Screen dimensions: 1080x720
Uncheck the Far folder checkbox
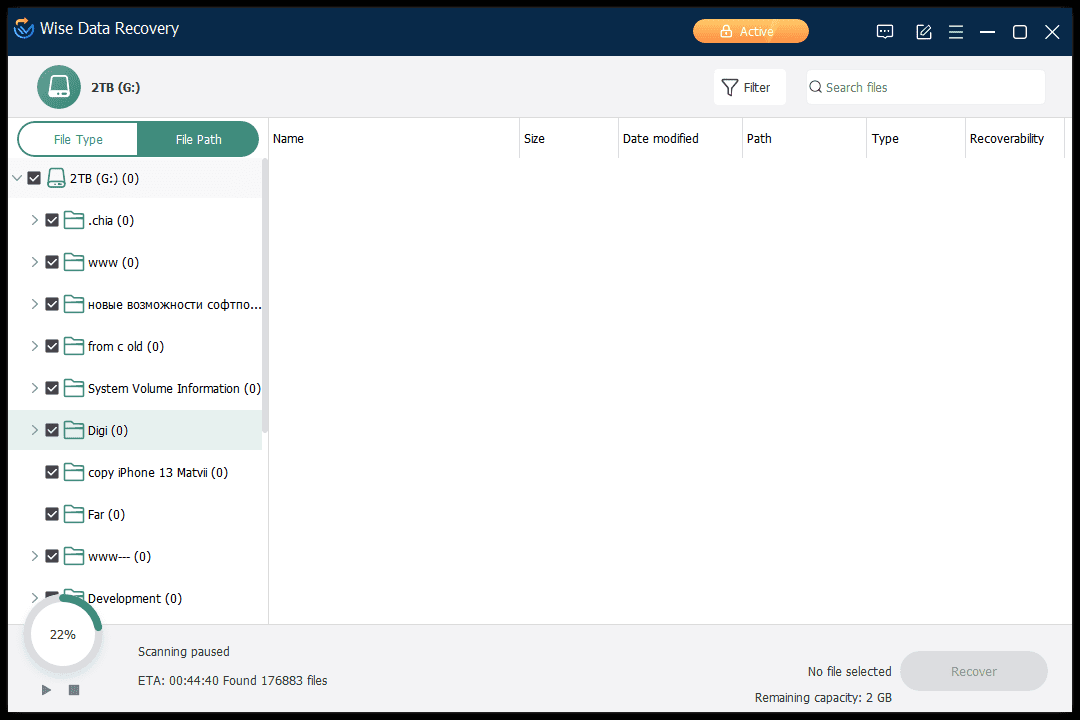coord(52,515)
